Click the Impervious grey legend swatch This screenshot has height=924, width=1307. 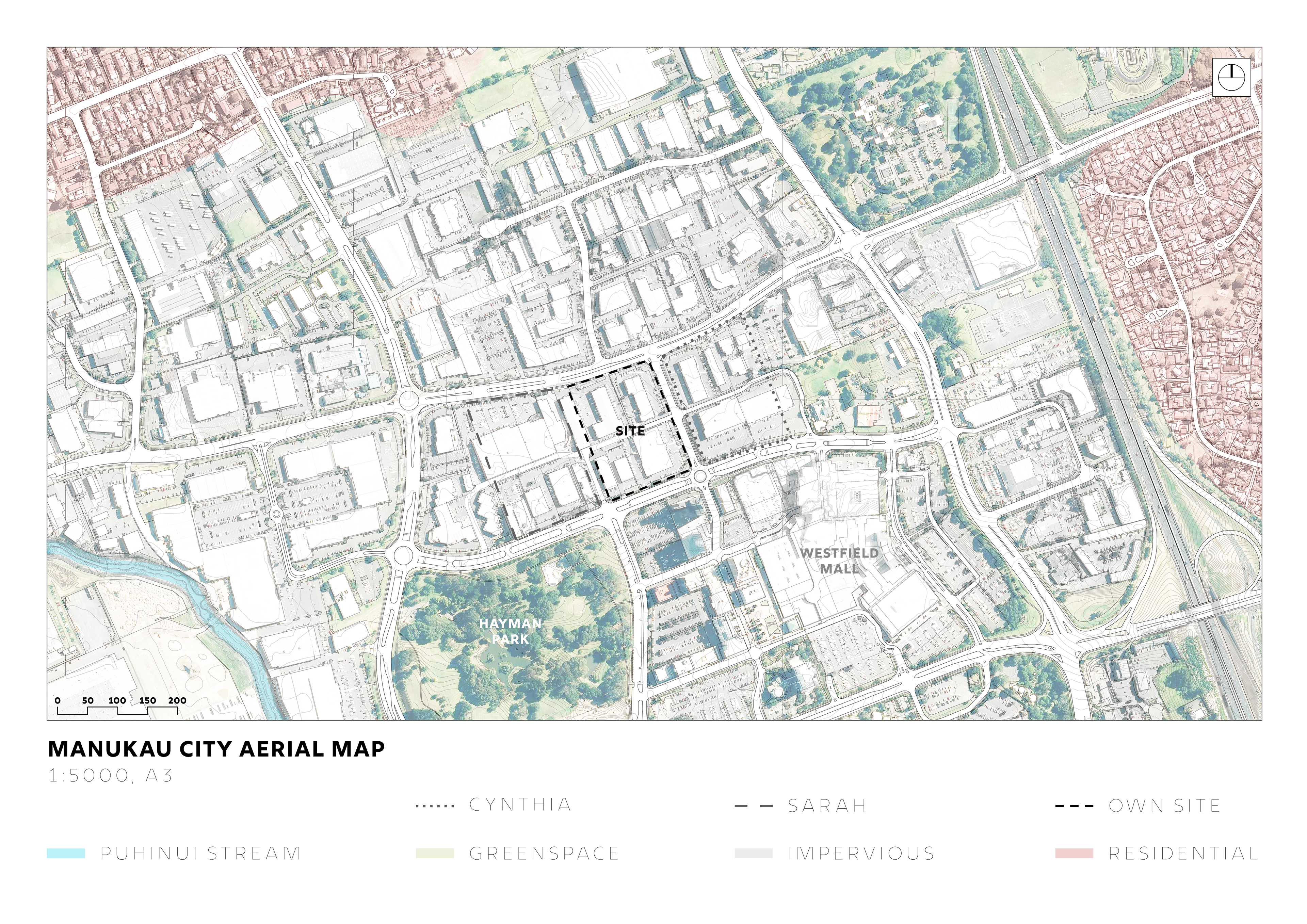coord(754,853)
